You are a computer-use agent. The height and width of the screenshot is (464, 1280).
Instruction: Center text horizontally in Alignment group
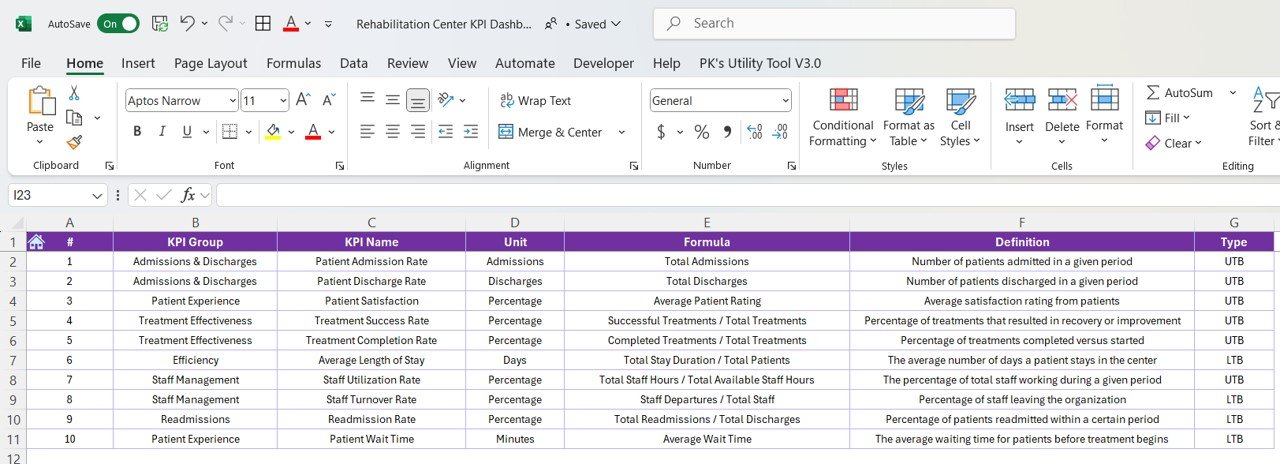pyautogui.click(x=393, y=132)
